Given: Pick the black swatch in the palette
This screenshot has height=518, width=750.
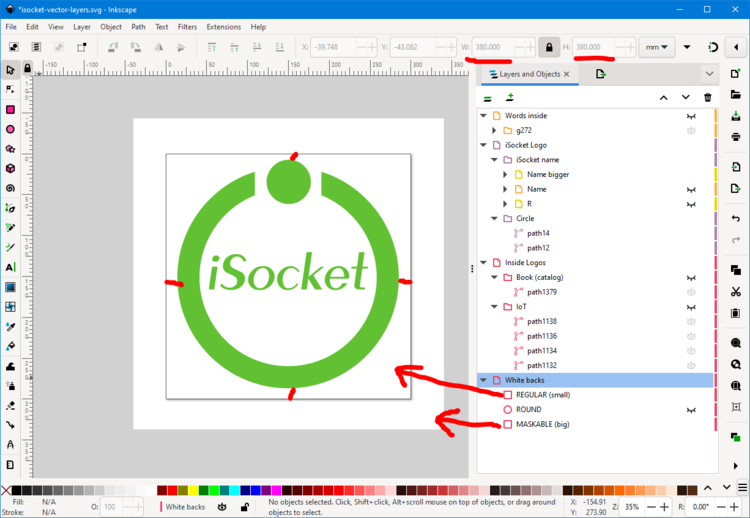Looking at the screenshot, I should [16, 490].
